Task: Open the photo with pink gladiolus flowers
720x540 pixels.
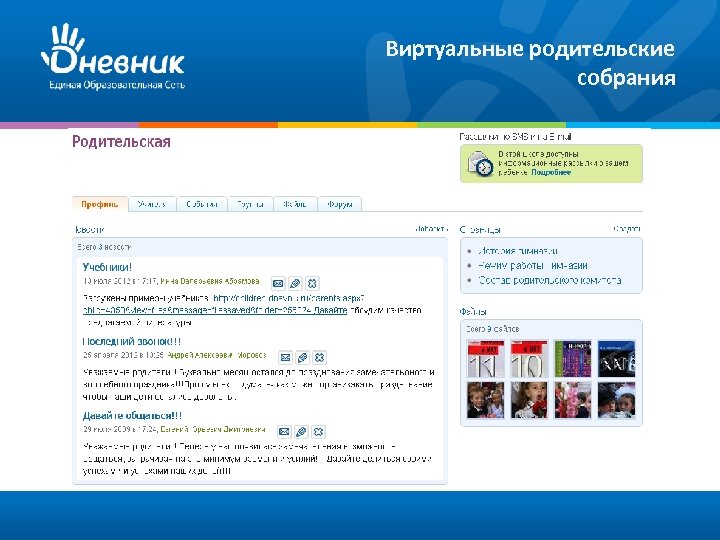Action: click(573, 400)
